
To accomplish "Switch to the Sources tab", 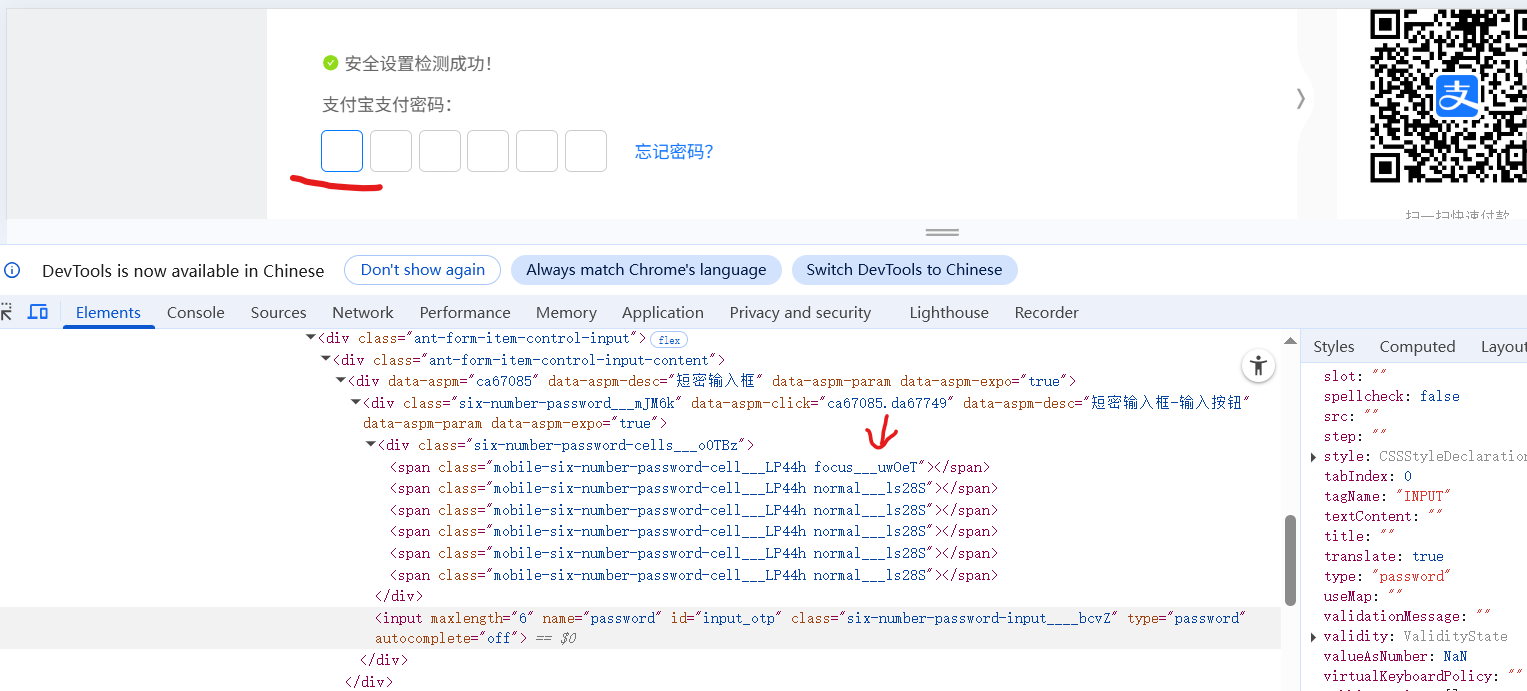I will tap(279, 312).
